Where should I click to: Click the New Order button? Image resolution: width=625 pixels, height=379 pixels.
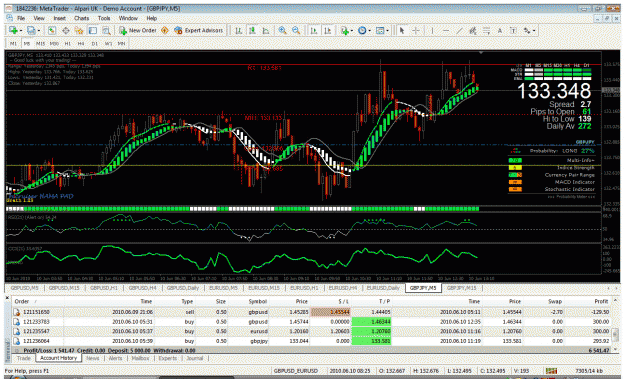[138, 30]
